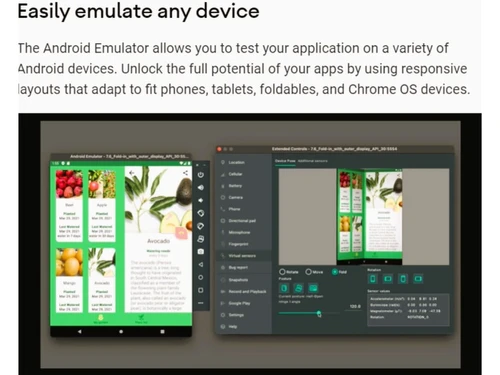
Task: Open Phone in Extended Controls sidebar
Action: (244, 209)
